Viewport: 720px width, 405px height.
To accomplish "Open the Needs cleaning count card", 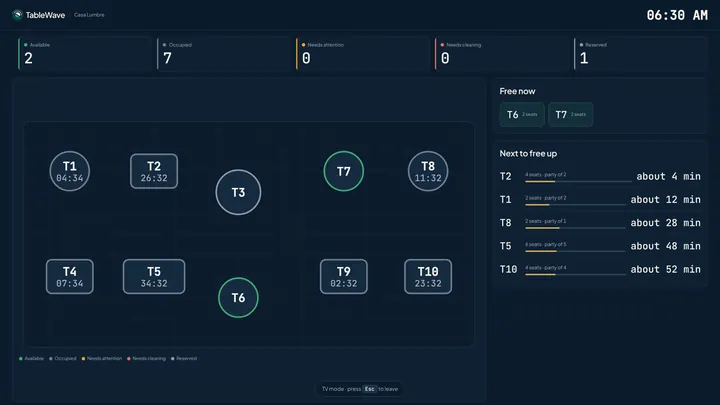I will [x=501, y=54].
